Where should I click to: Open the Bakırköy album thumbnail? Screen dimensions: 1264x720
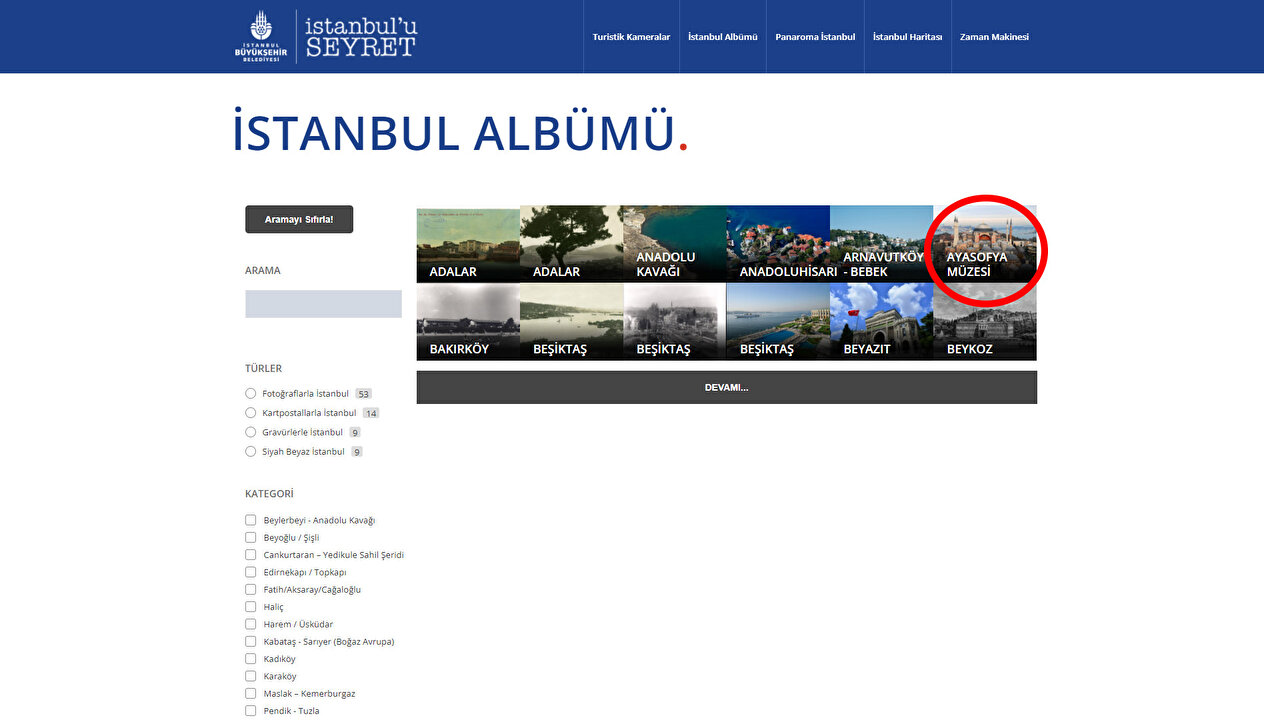click(468, 321)
